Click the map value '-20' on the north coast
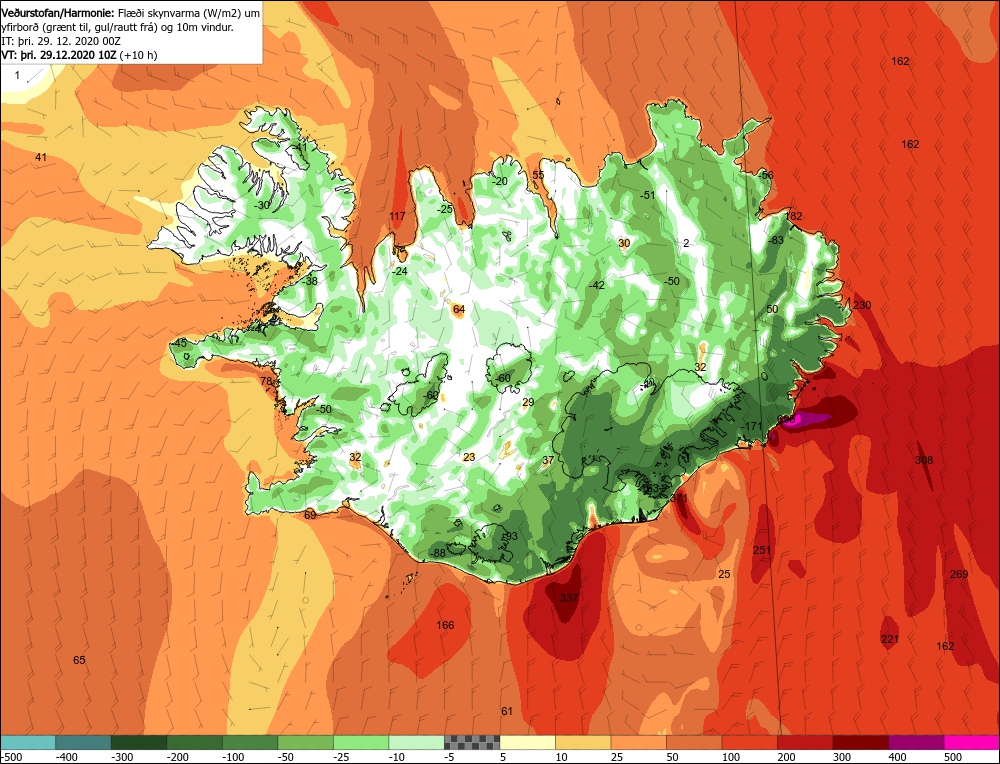Viewport: 1000px width, 764px height. coord(499,181)
